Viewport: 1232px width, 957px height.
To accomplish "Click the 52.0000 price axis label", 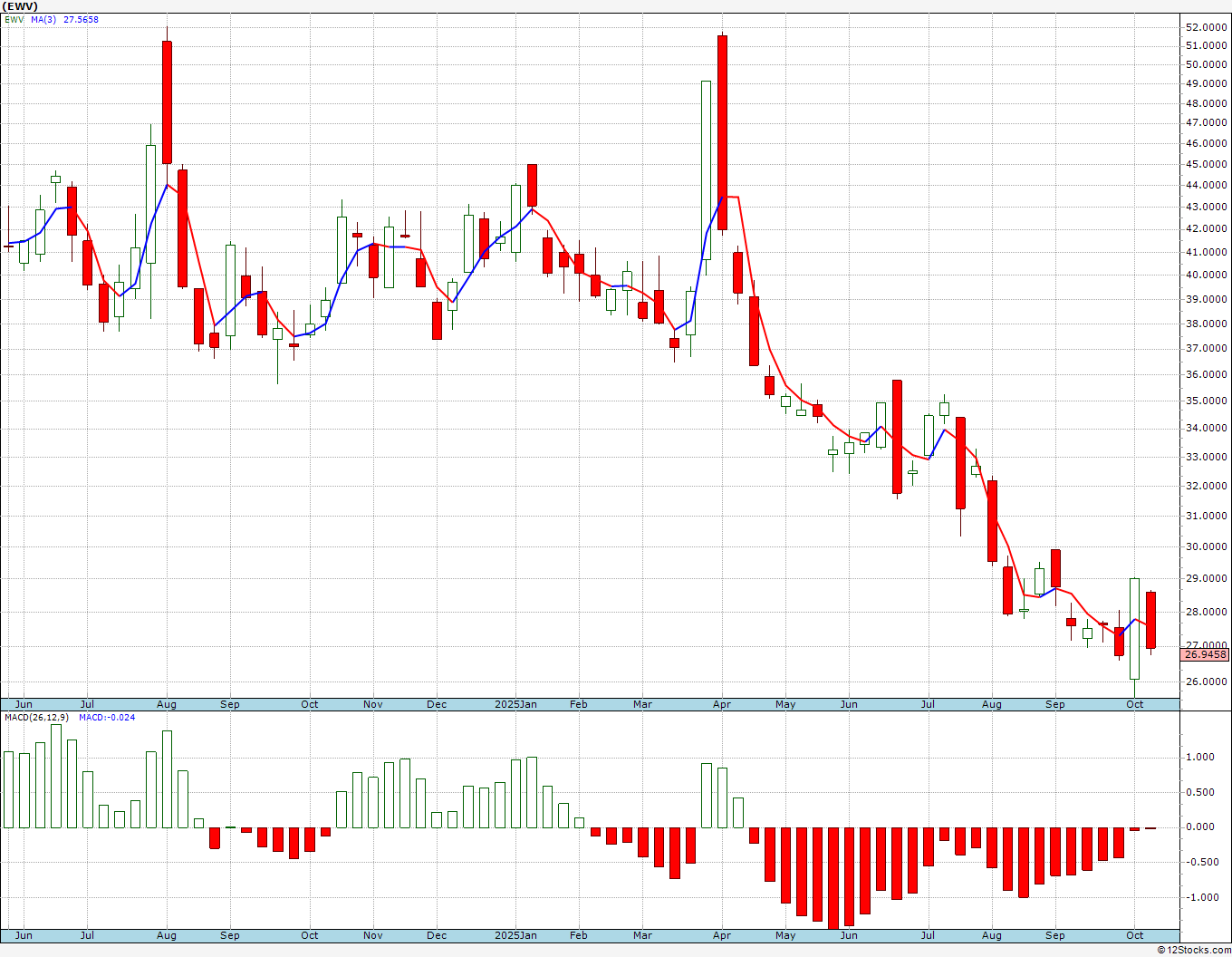I will [x=1206, y=27].
